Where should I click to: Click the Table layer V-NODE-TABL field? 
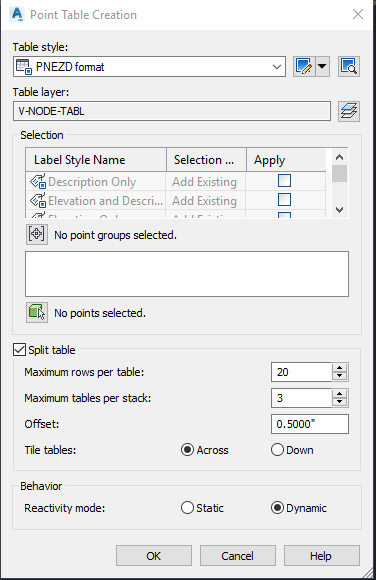[x=172, y=111]
